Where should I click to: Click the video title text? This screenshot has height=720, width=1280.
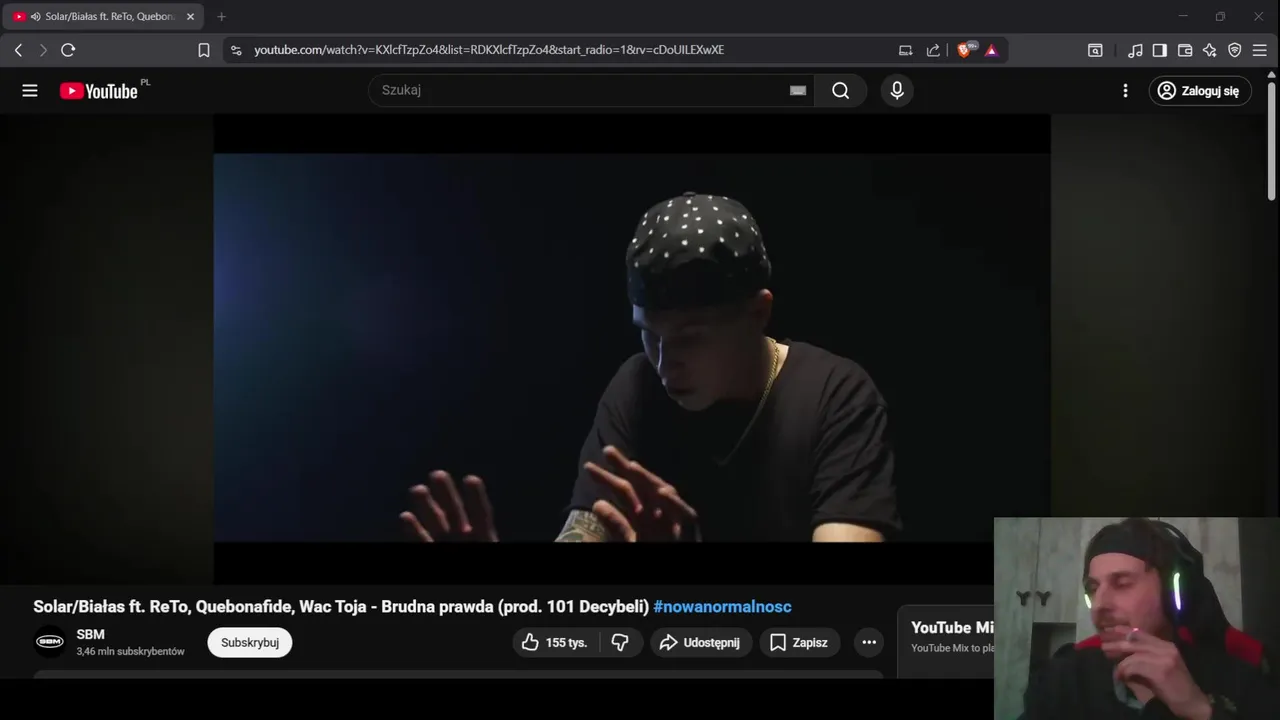tap(341, 607)
